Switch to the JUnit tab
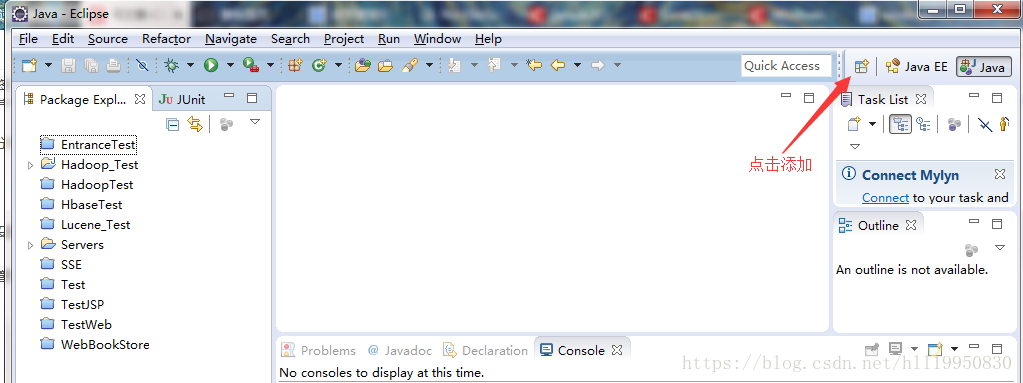The image size is (1023, 383). coord(182,100)
